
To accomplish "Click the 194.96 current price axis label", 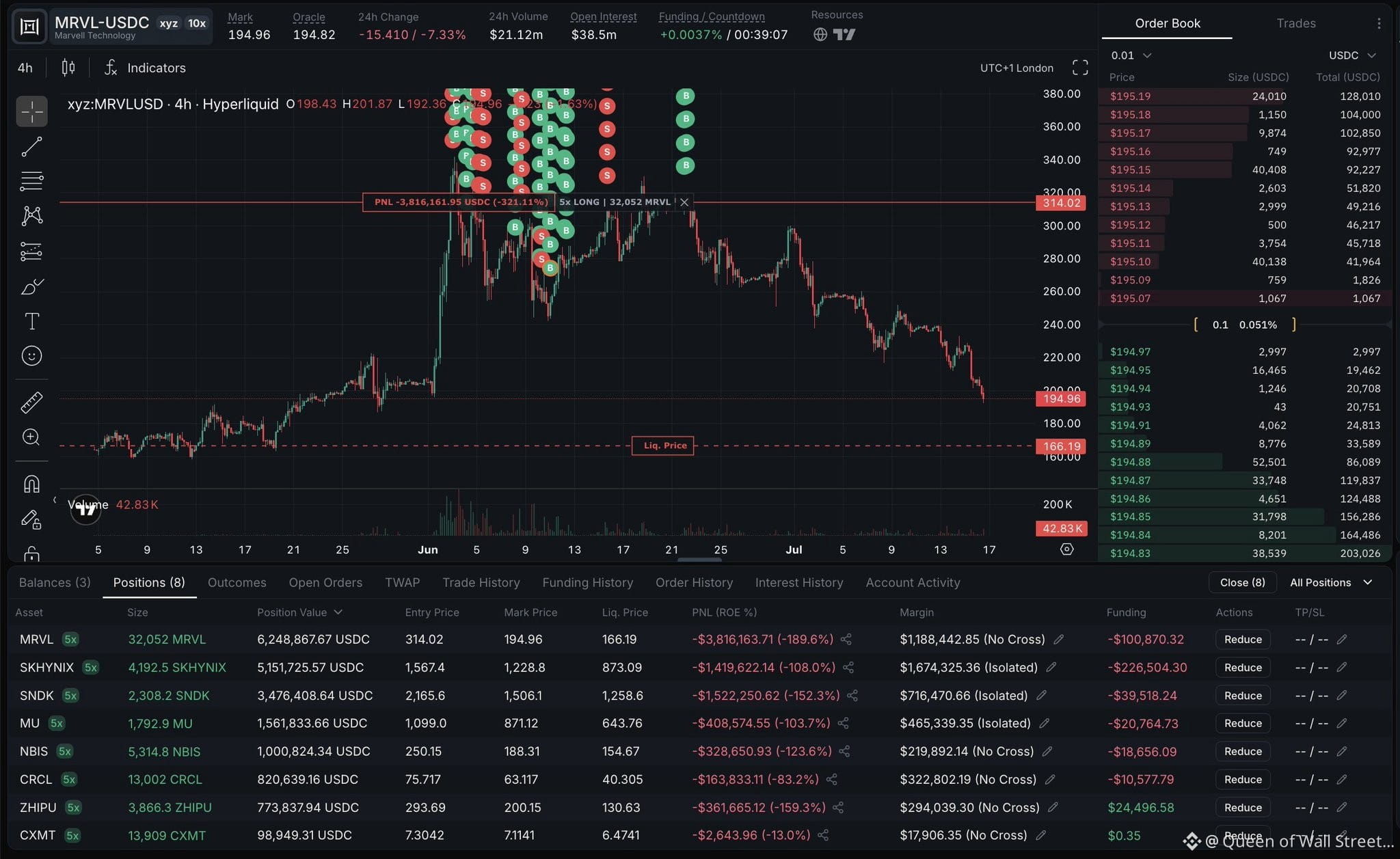I will point(1061,398).
